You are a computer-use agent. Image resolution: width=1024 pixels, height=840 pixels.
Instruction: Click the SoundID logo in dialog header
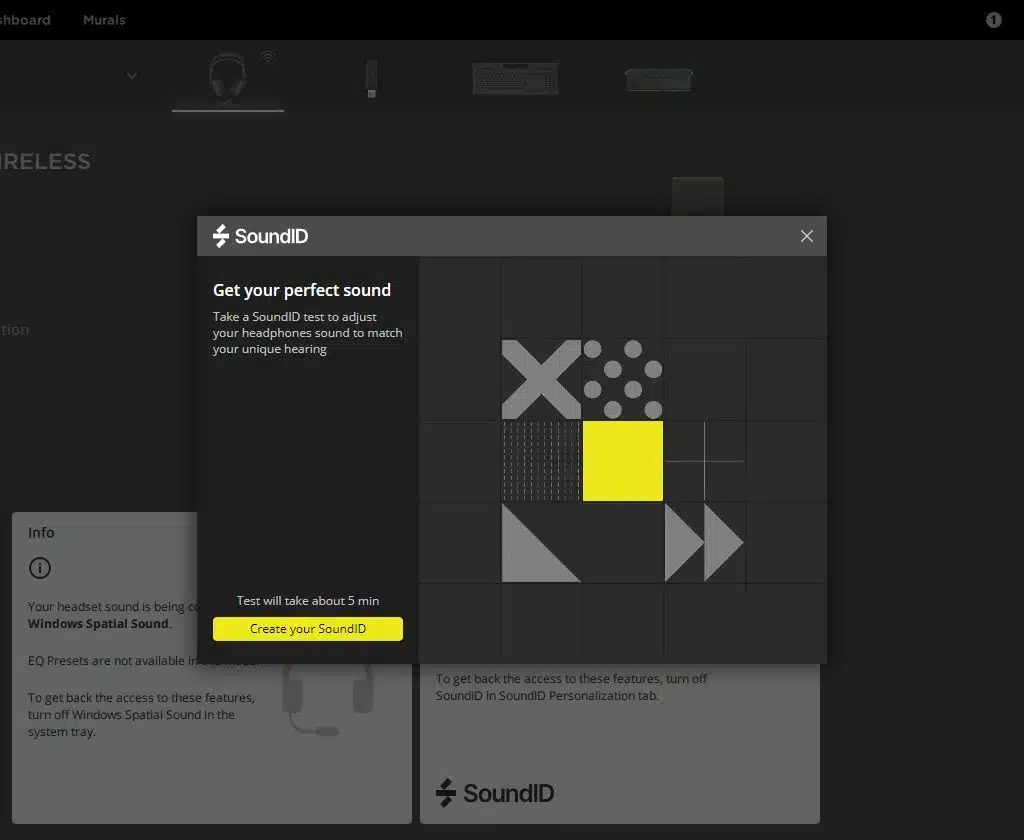[x=261, y=236]
